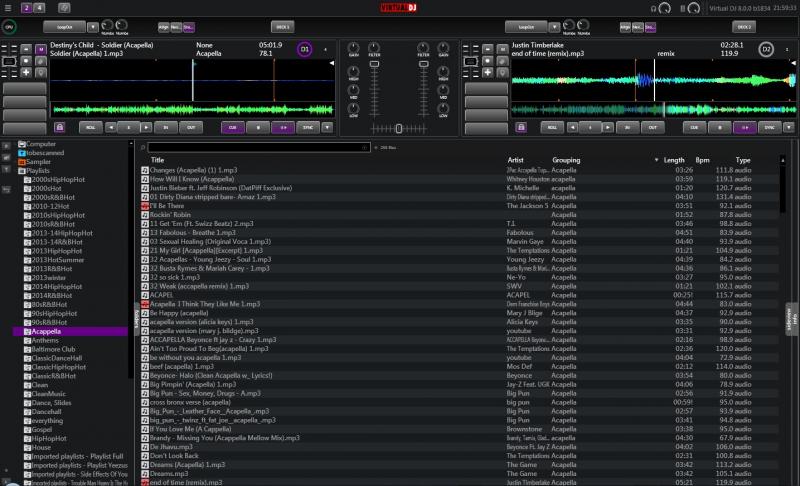Open deck 2 options menu beside D2

(x=787, y=49)
